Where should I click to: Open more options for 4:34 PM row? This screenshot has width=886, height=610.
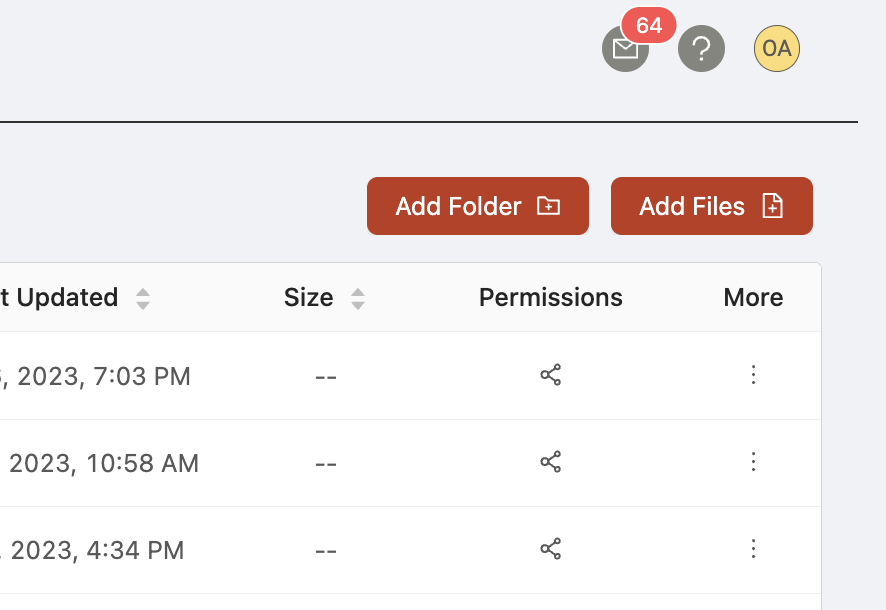click(x=753, y=549)
